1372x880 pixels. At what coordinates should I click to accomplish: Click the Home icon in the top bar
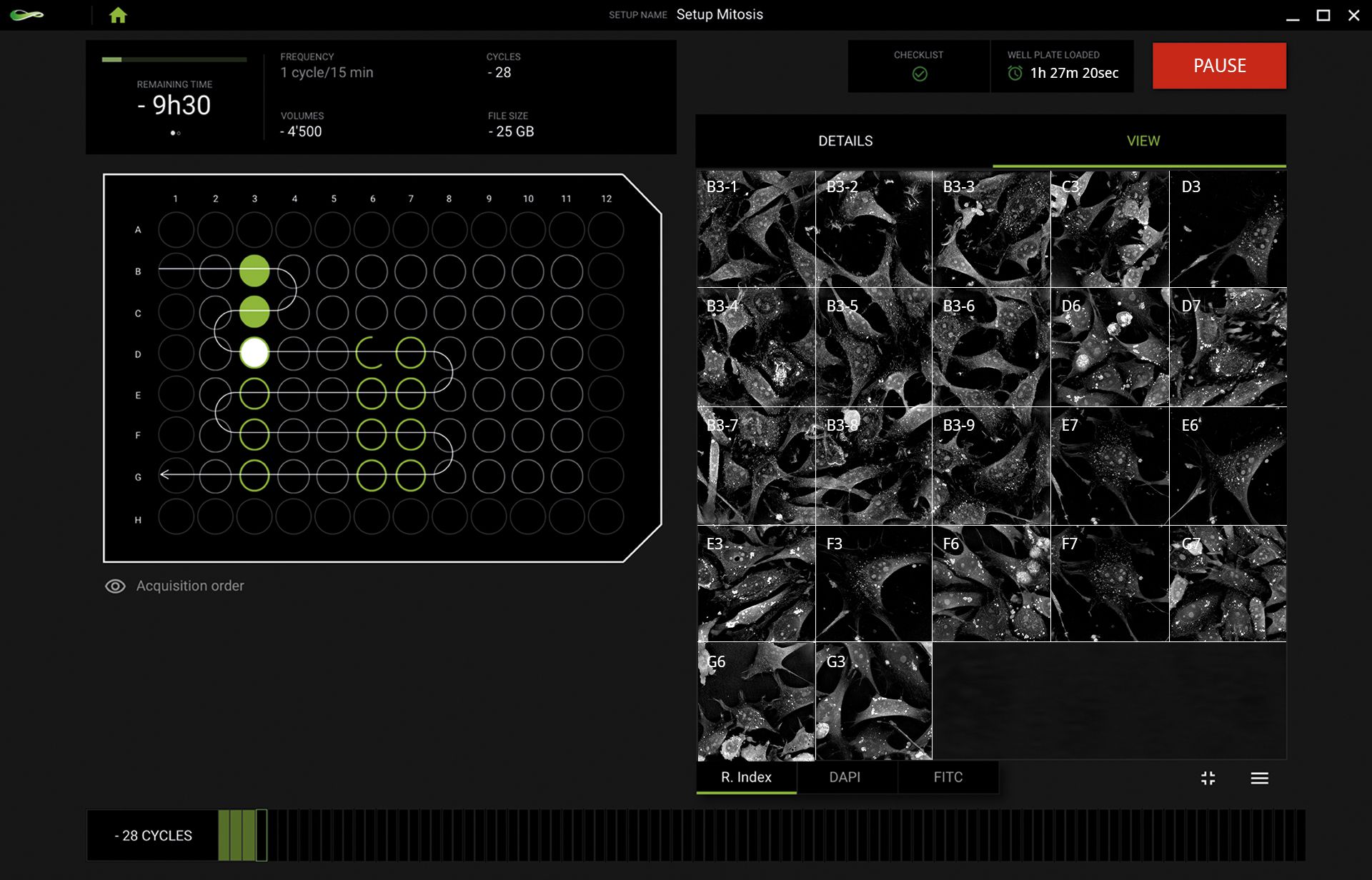coord(119,14)
